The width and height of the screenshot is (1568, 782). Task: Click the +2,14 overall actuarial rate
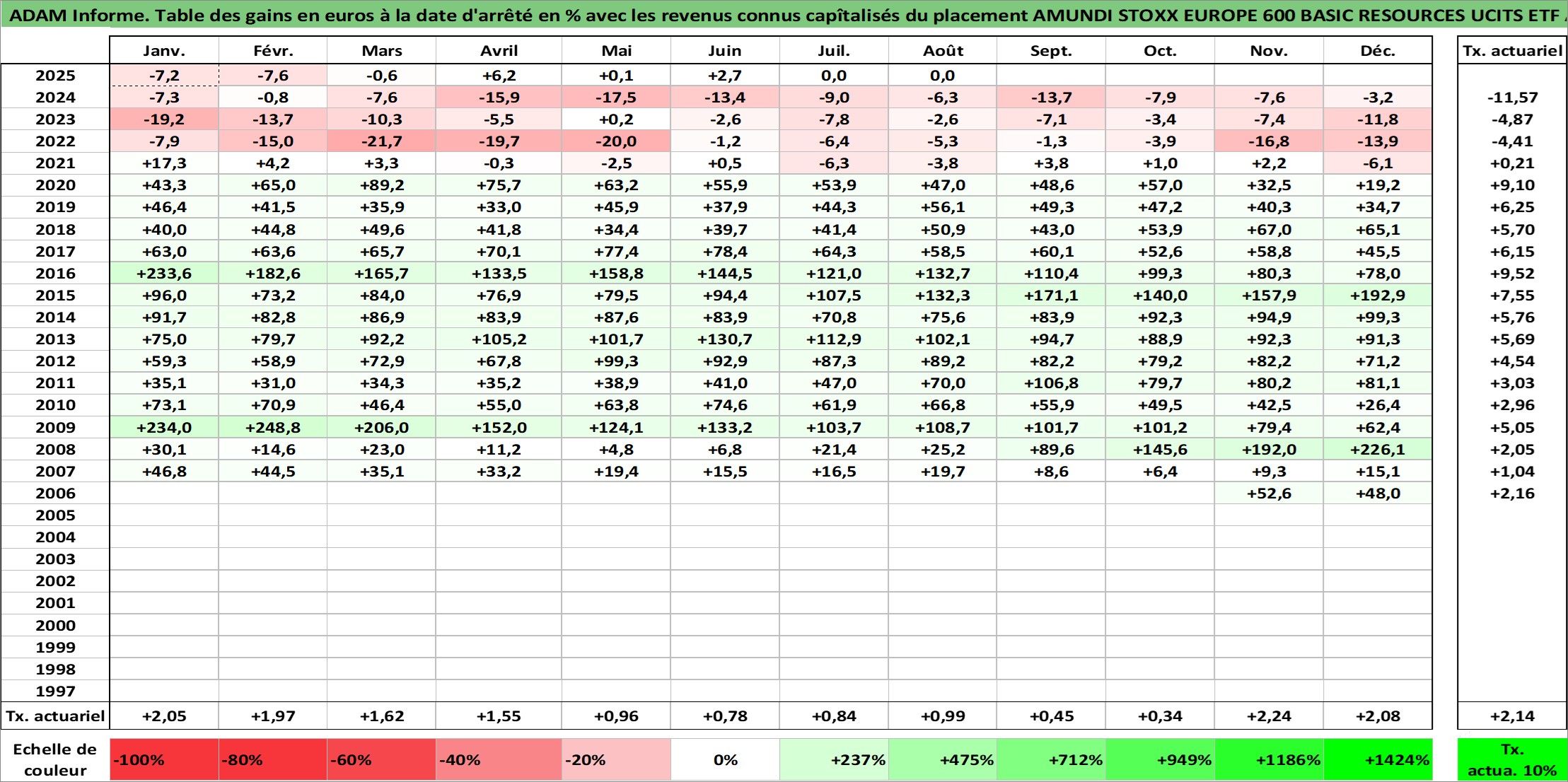coord(1512,716)
